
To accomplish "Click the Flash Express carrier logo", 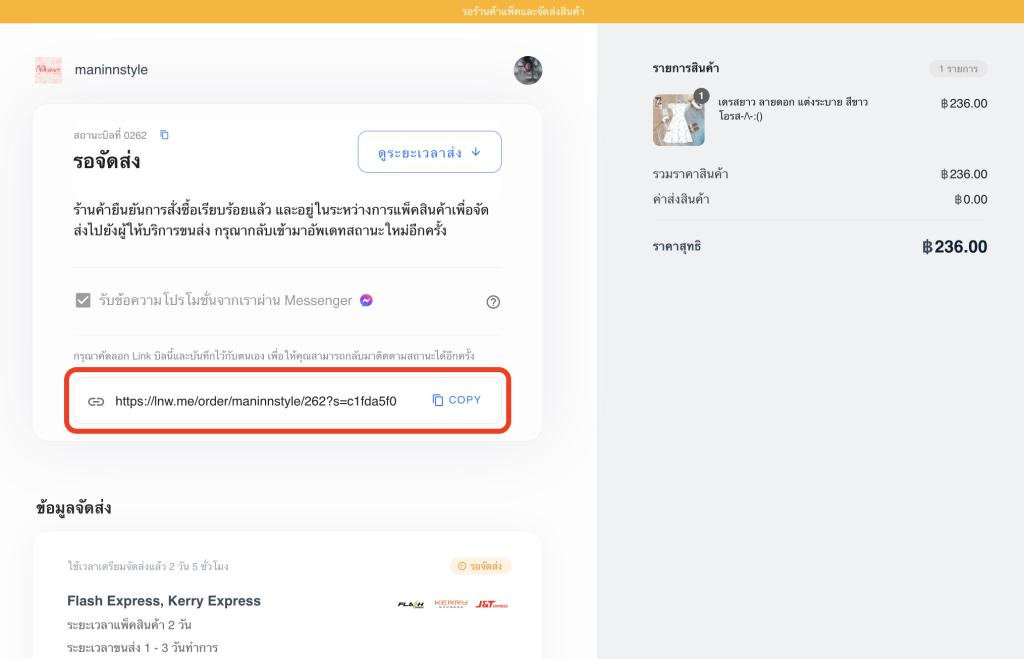I will [411, 604].
